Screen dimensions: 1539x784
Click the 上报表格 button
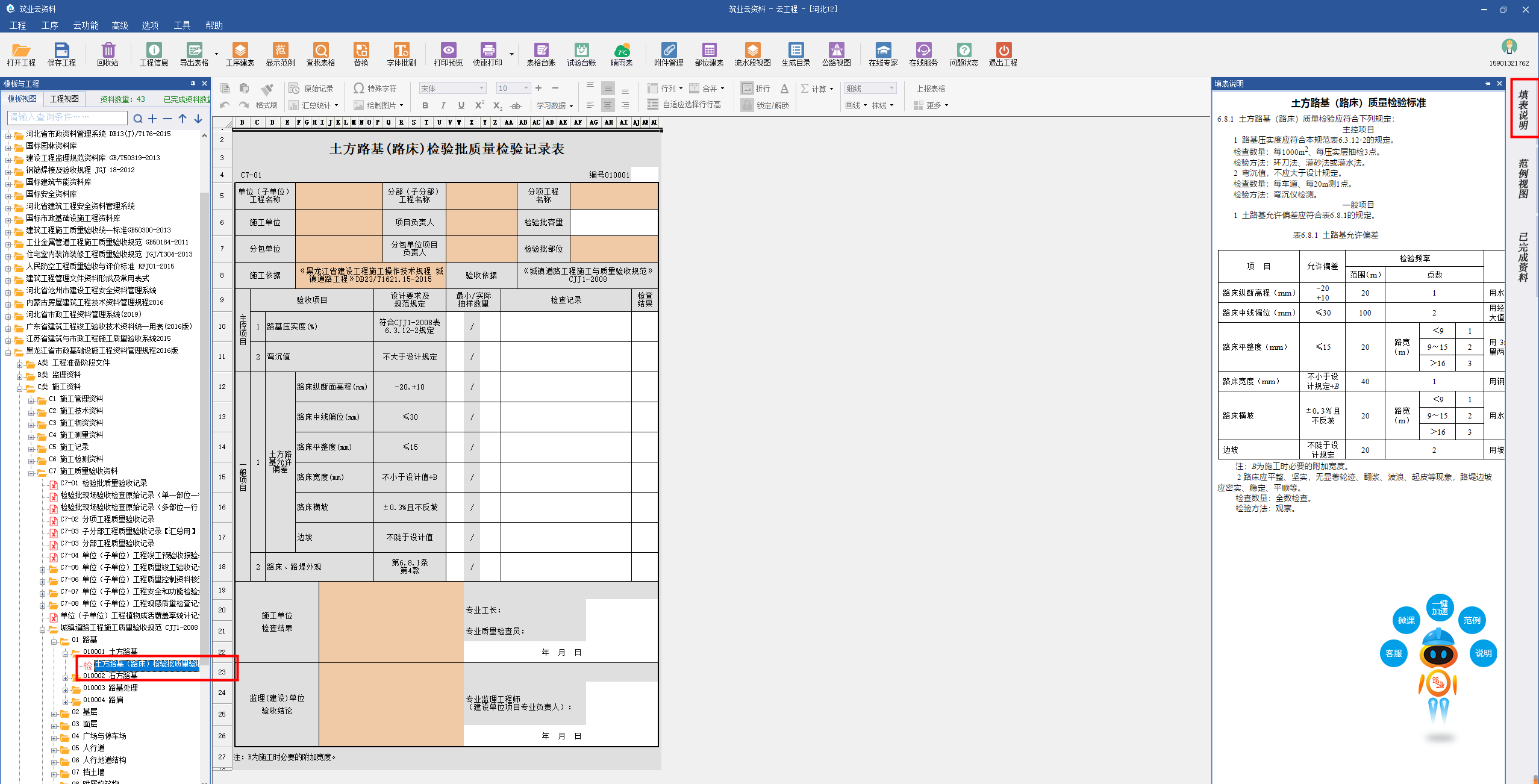(931, 89)
